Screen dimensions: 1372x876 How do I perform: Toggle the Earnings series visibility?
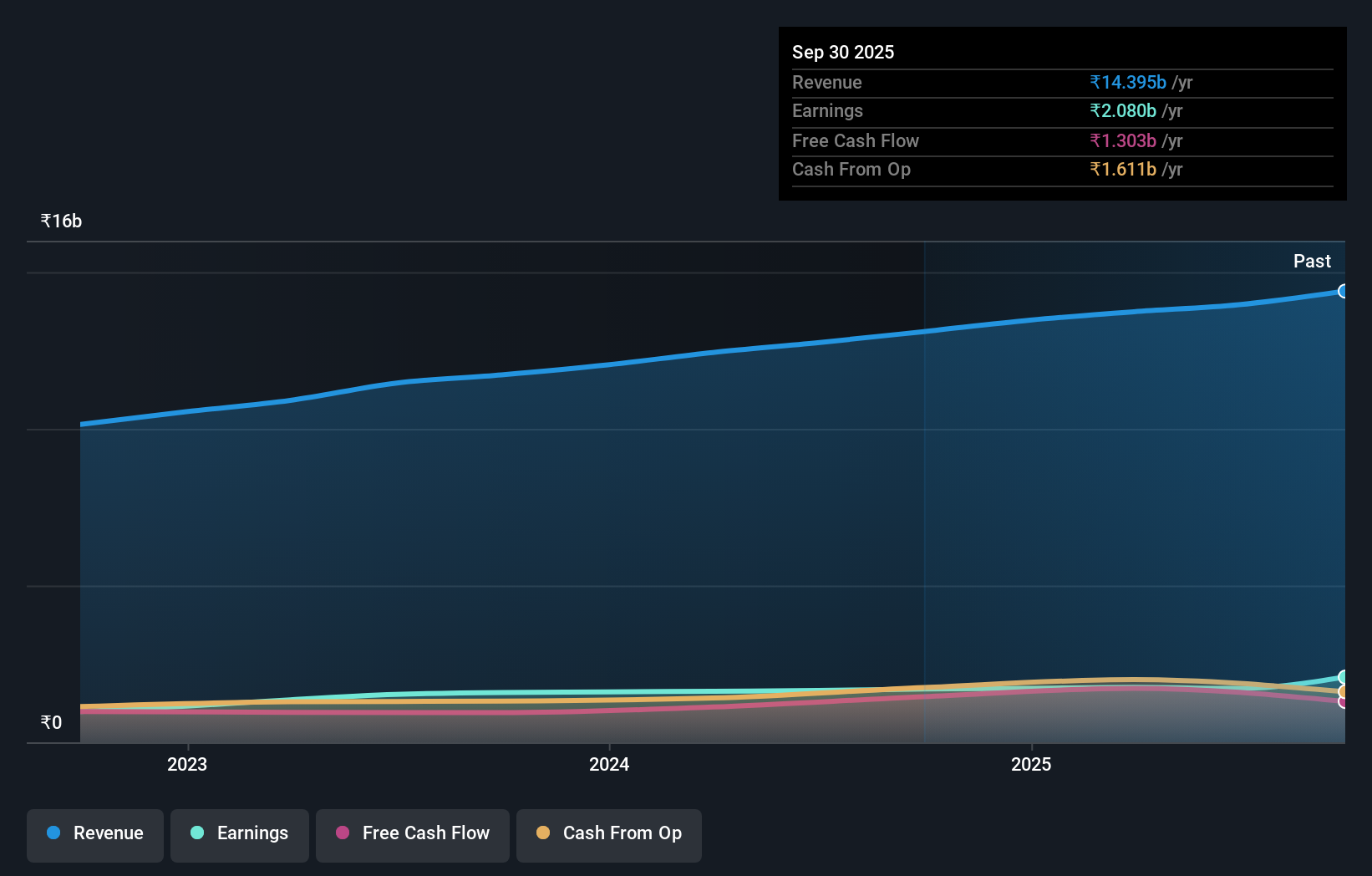click(239, 833)
